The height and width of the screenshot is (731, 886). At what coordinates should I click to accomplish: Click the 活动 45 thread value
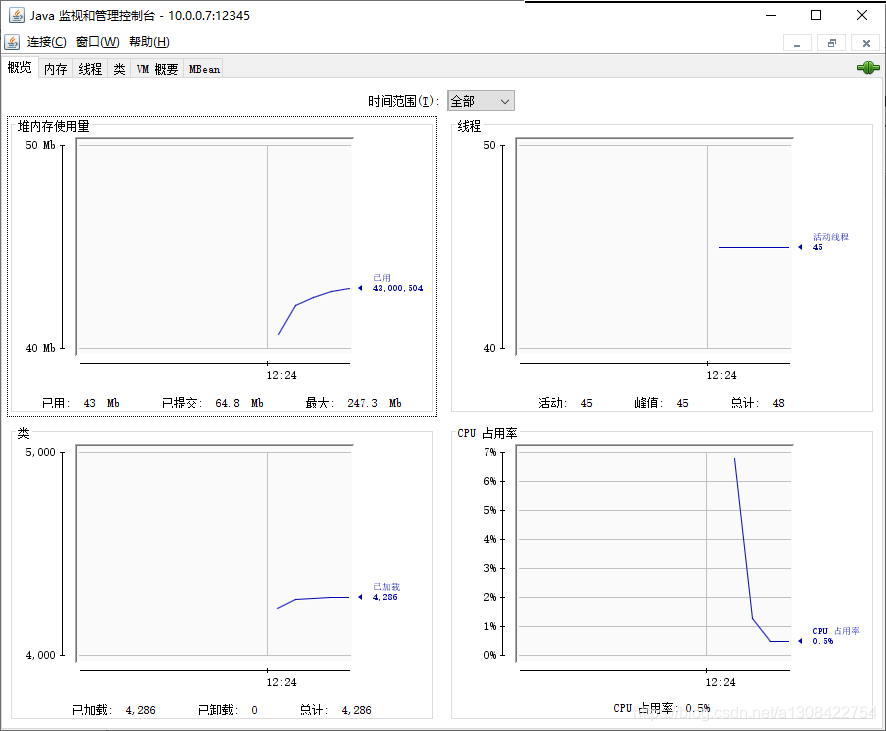[565, 403]
